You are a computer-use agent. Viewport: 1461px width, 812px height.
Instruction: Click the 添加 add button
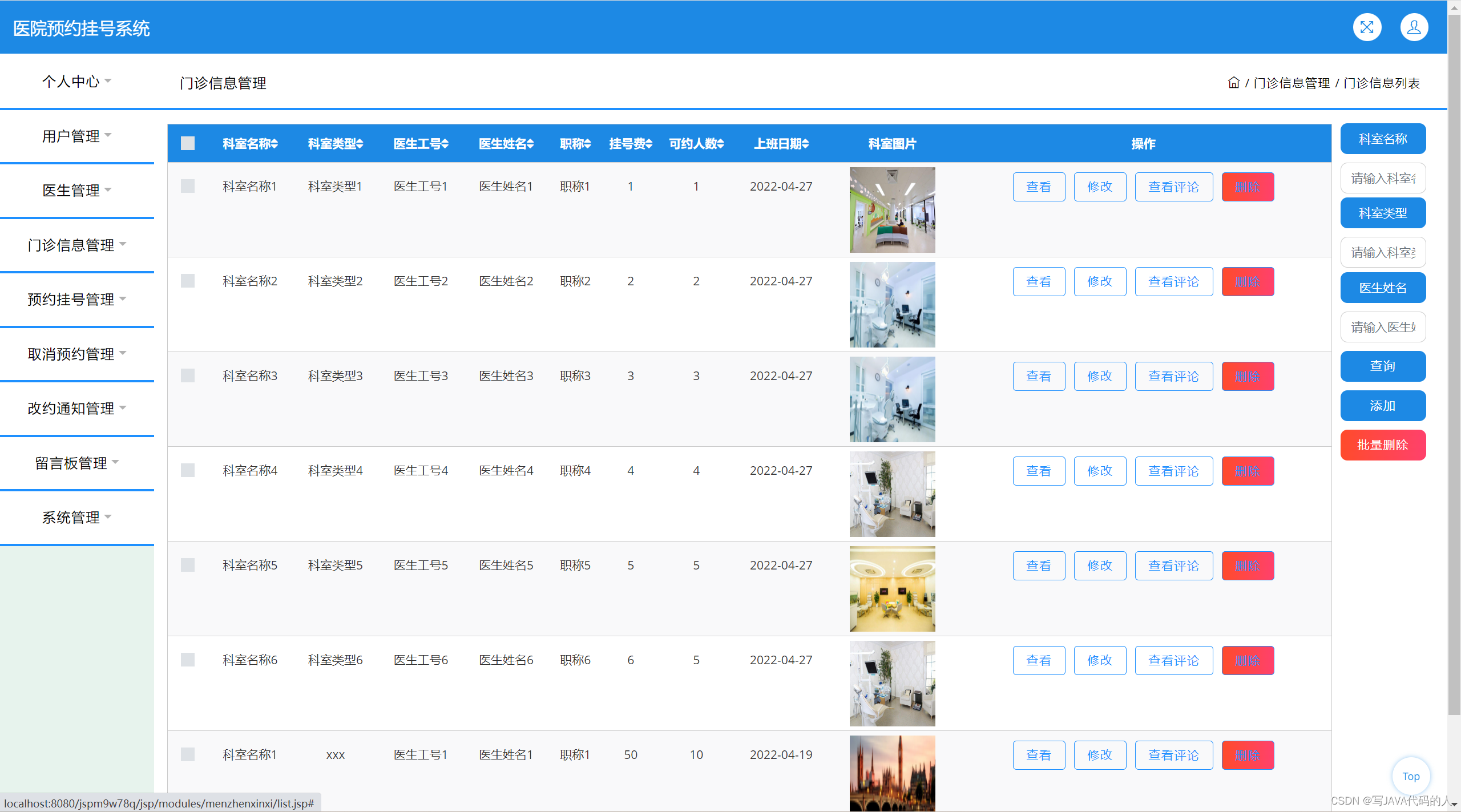[1383, 406]
